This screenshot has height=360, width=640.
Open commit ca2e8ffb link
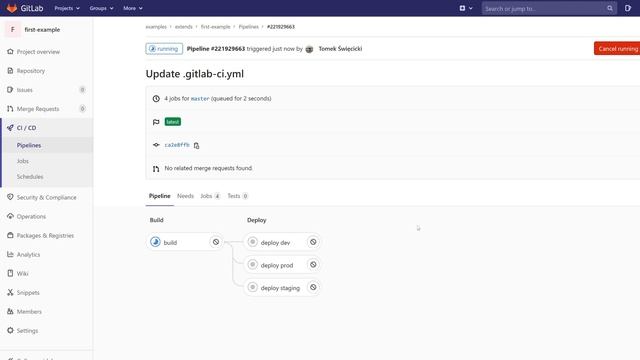[177, 145]
